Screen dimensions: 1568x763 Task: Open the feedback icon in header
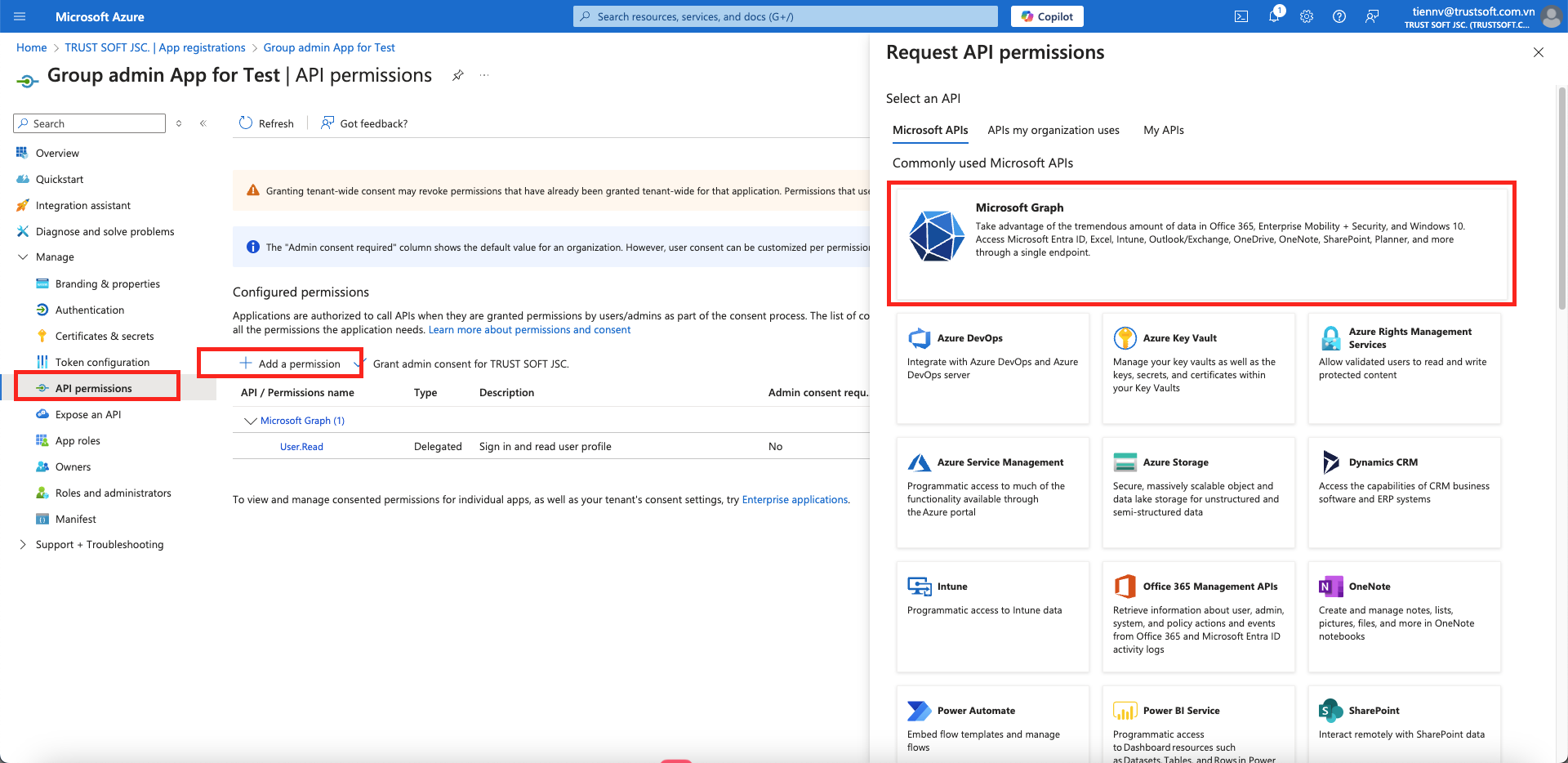1372,16
